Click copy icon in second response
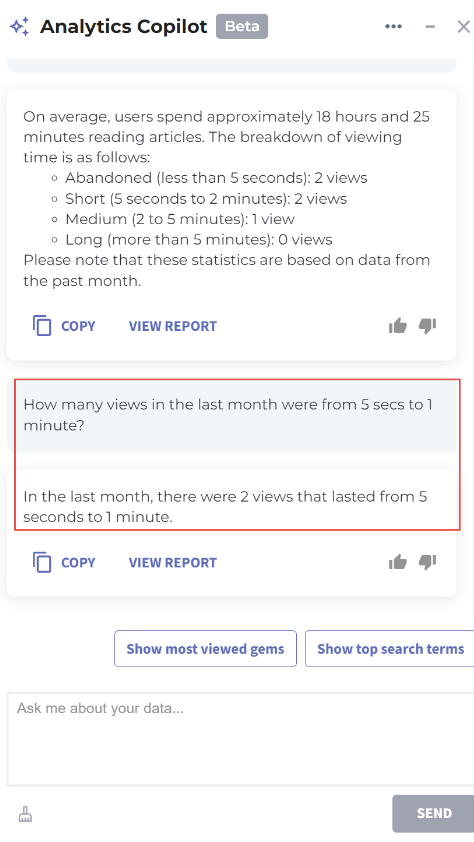Image resolution: width=474 pixels, height=842 pixels. [42, 562]
